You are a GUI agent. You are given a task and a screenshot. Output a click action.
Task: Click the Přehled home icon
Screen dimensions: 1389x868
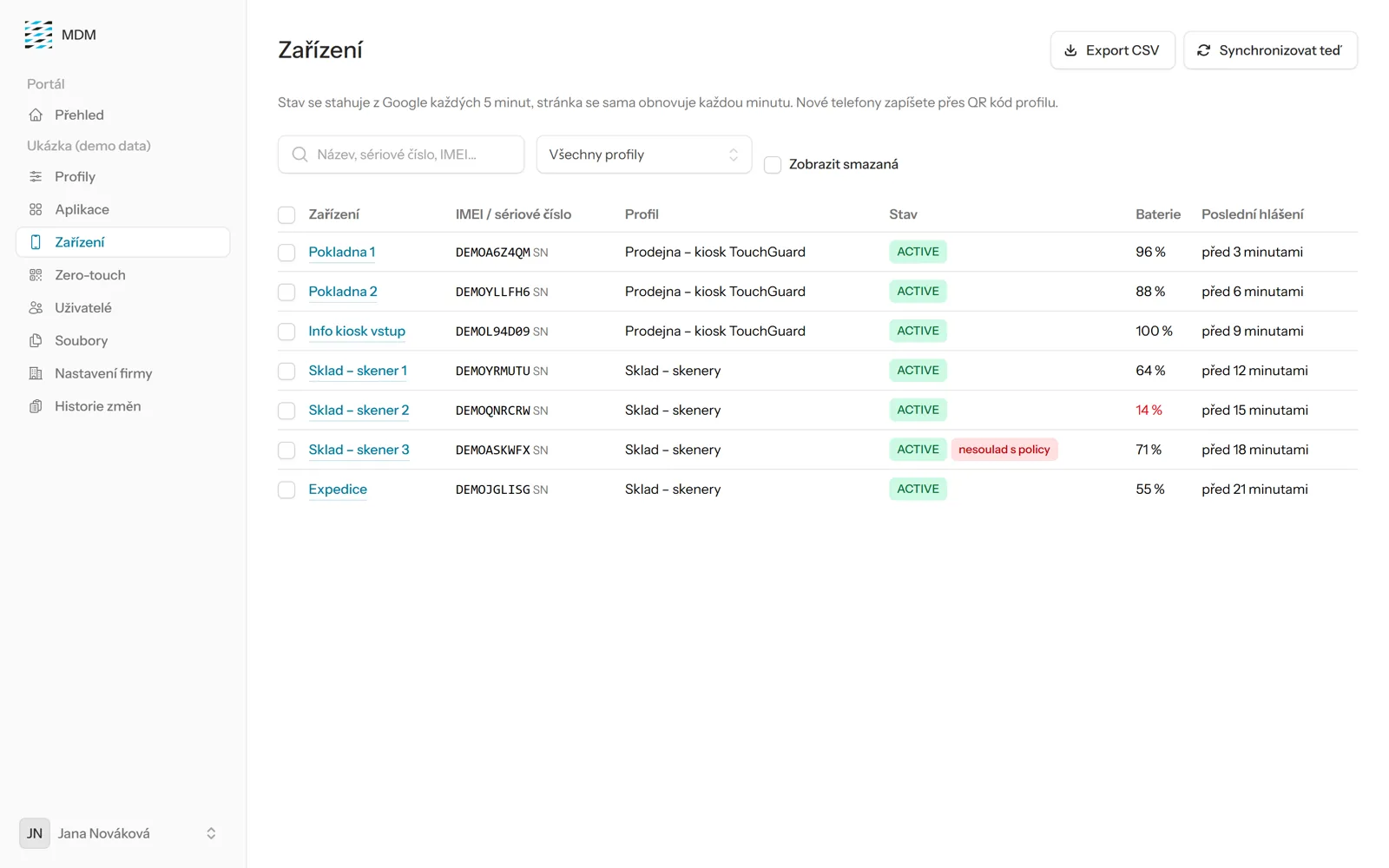[x=36, y=115]
